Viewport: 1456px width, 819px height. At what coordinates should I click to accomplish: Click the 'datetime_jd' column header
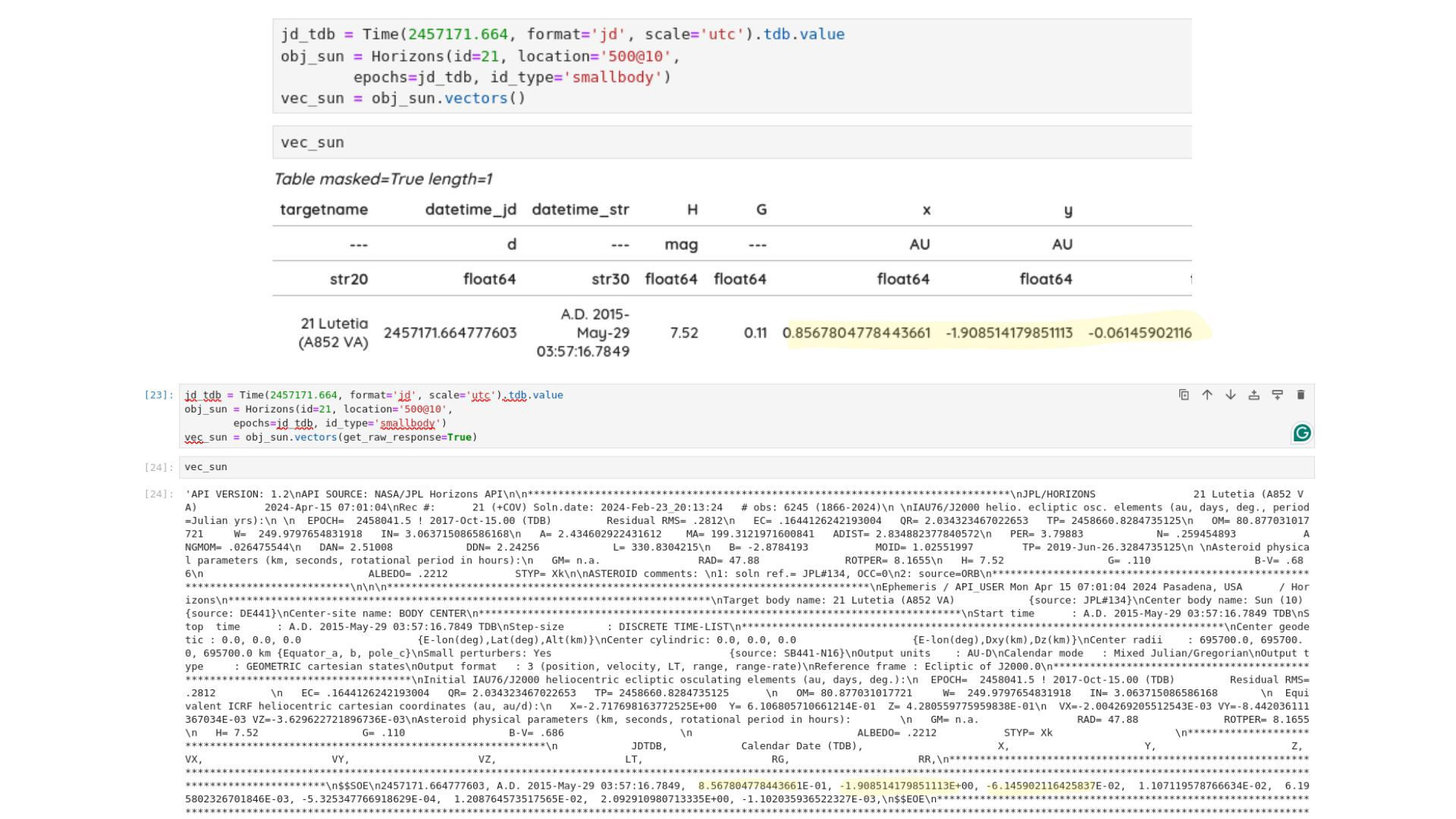(470, 209)
